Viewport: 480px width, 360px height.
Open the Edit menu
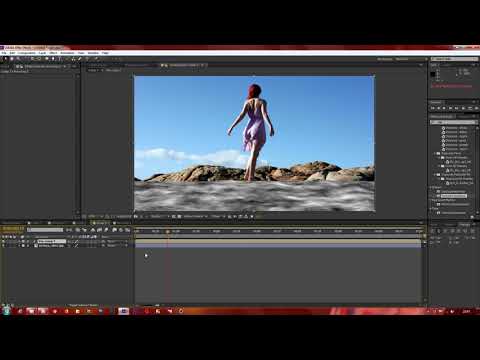pyautogui.click(x=12, y=53)
